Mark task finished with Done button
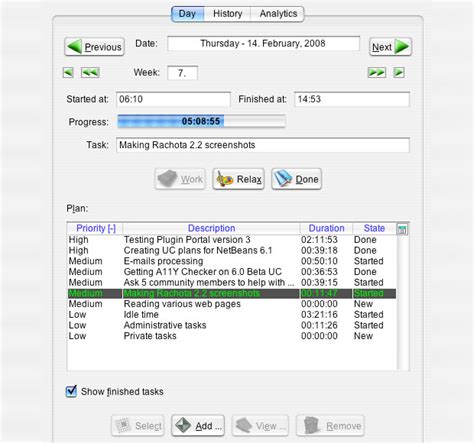The image size is (474, 443). [x=297, y=179]
